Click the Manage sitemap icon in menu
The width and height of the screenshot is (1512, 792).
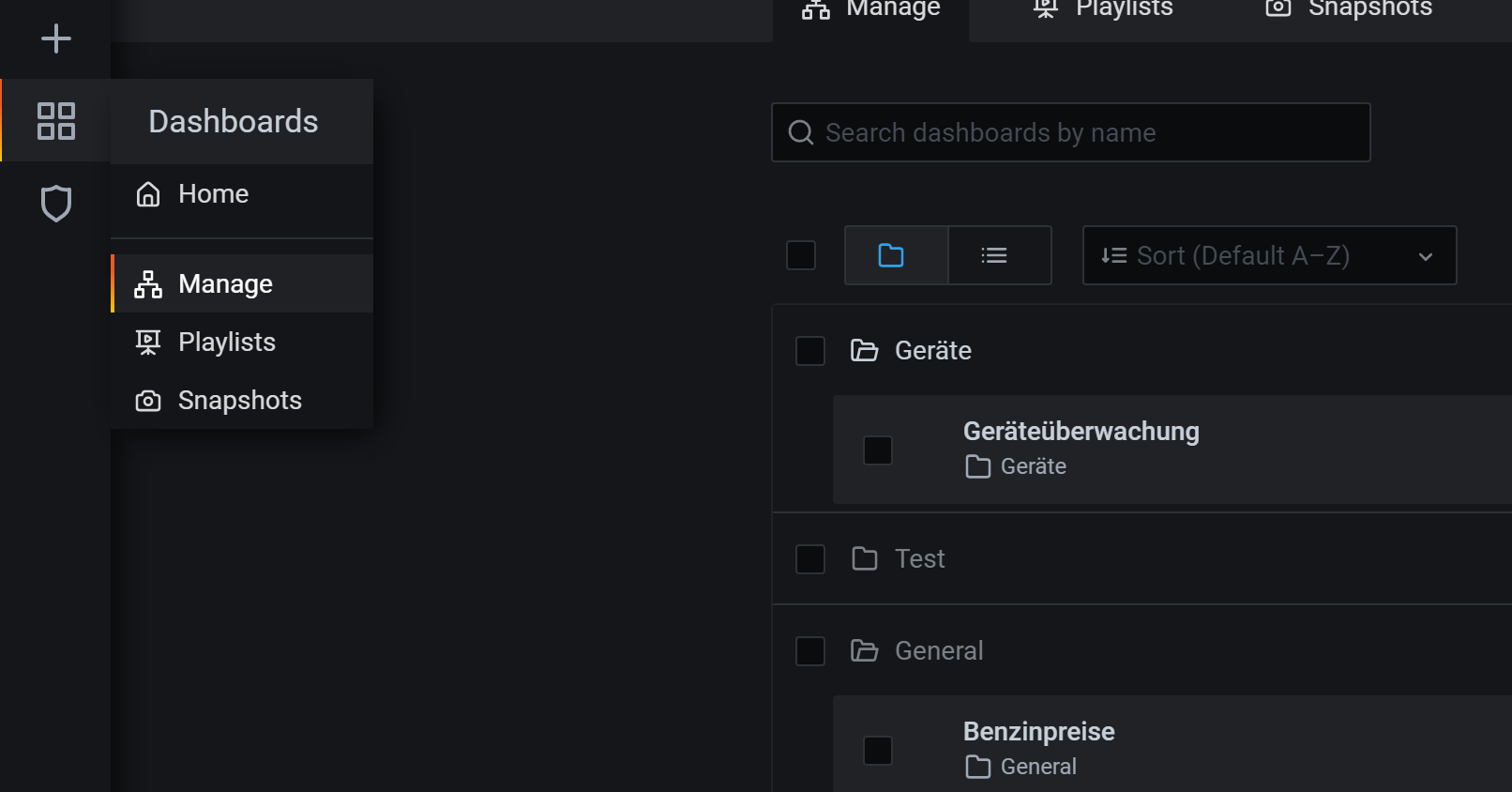pyautogui.click(x=148, y=284)
